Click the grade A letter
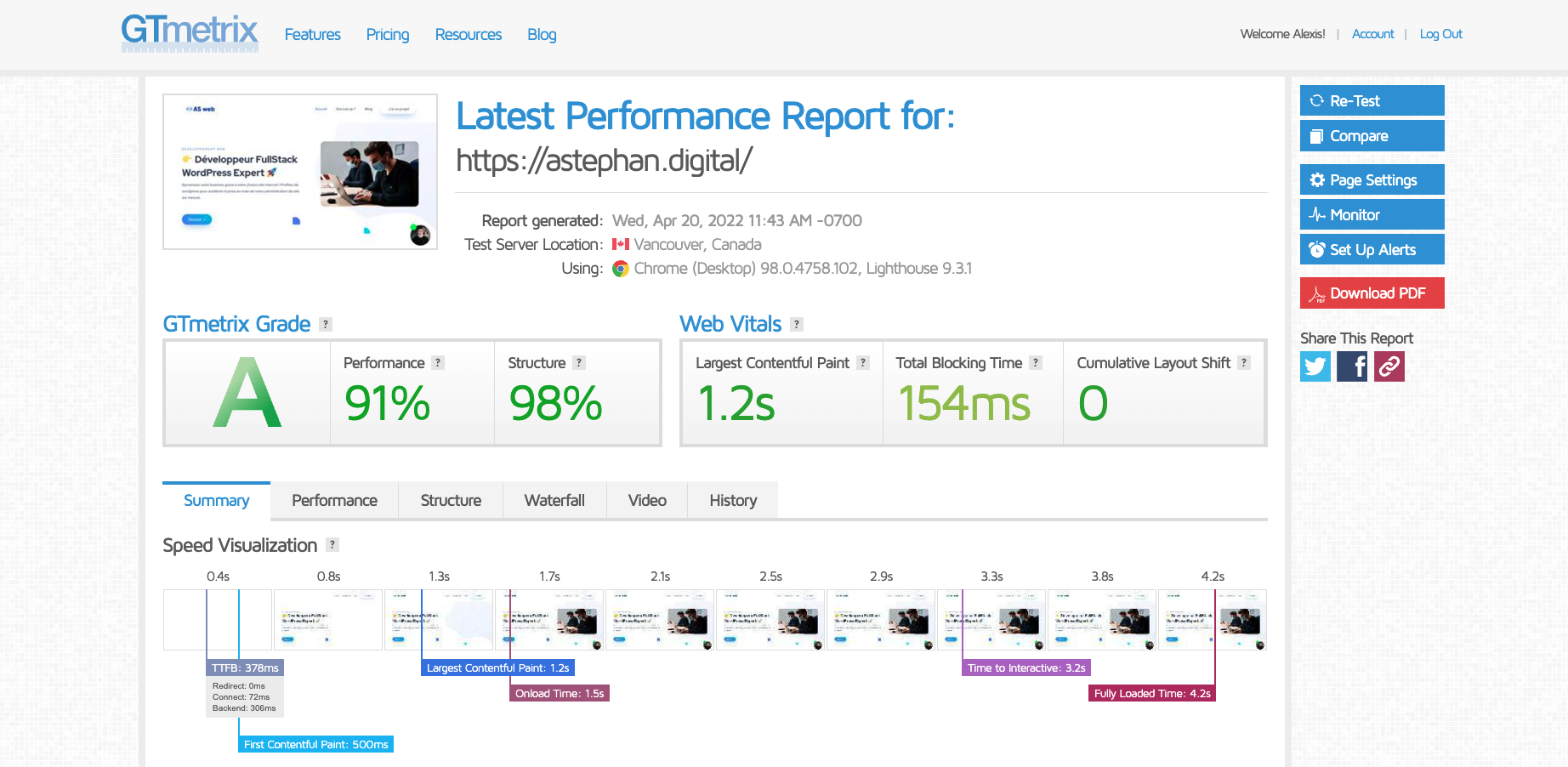The image size is (1568, 767). coord(247,393)
